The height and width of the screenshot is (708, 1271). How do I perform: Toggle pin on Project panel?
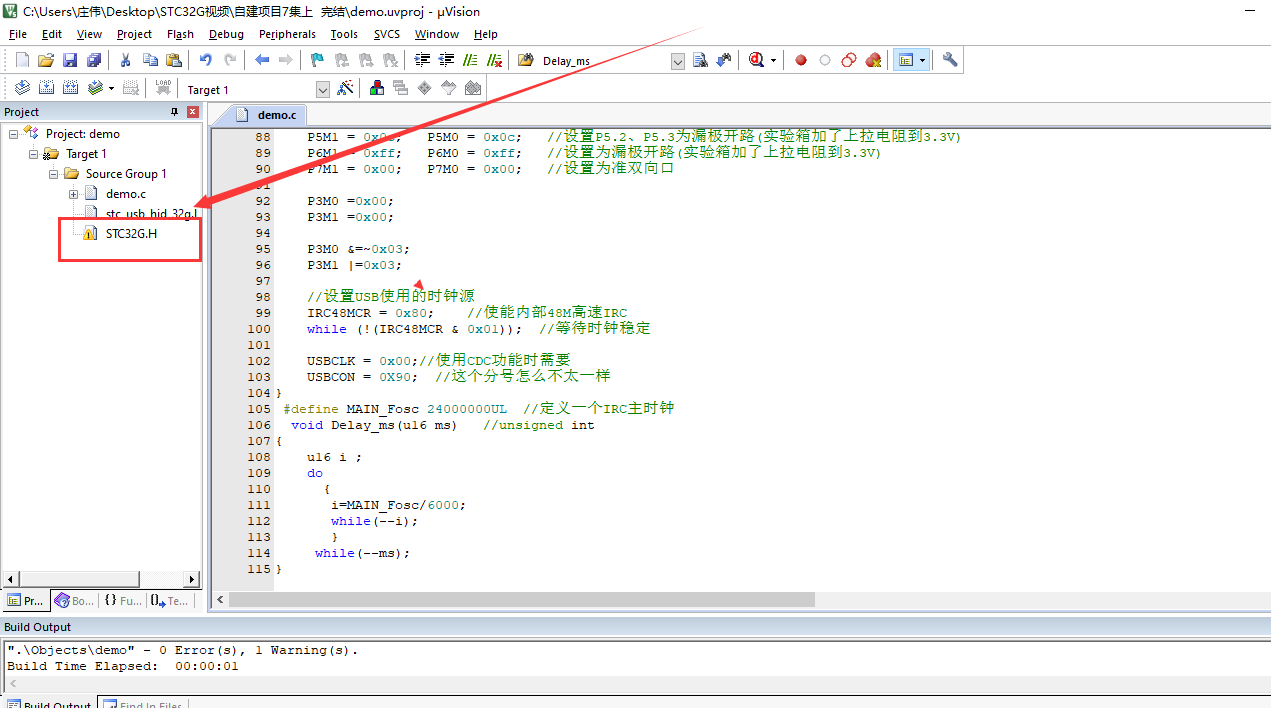tap(174, 112)
